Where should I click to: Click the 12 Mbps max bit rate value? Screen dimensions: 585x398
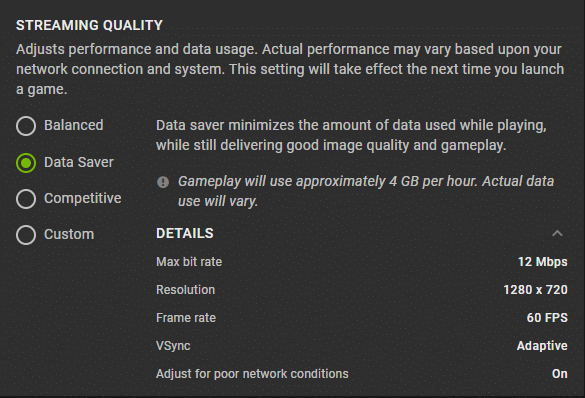tap(542, 262)
